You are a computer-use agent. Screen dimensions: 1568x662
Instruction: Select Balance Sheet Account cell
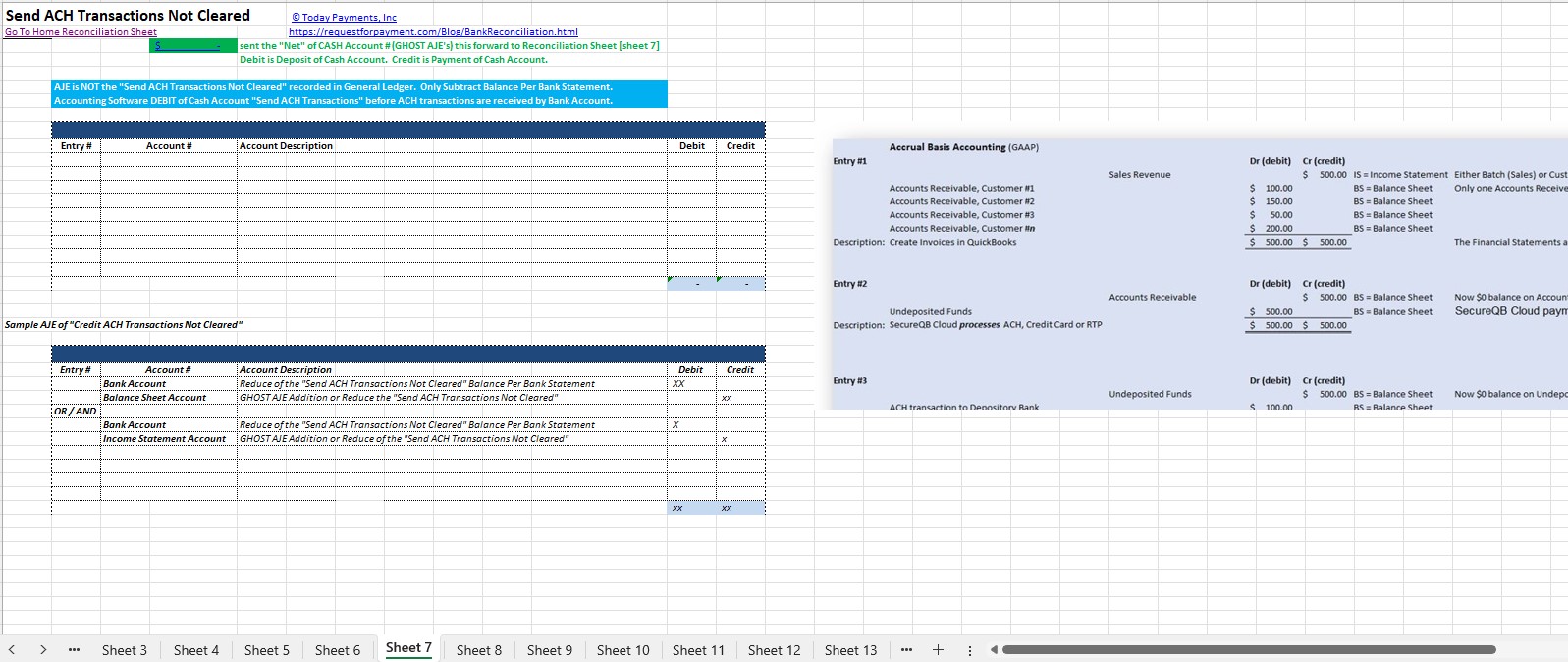(x=169, y=398)
